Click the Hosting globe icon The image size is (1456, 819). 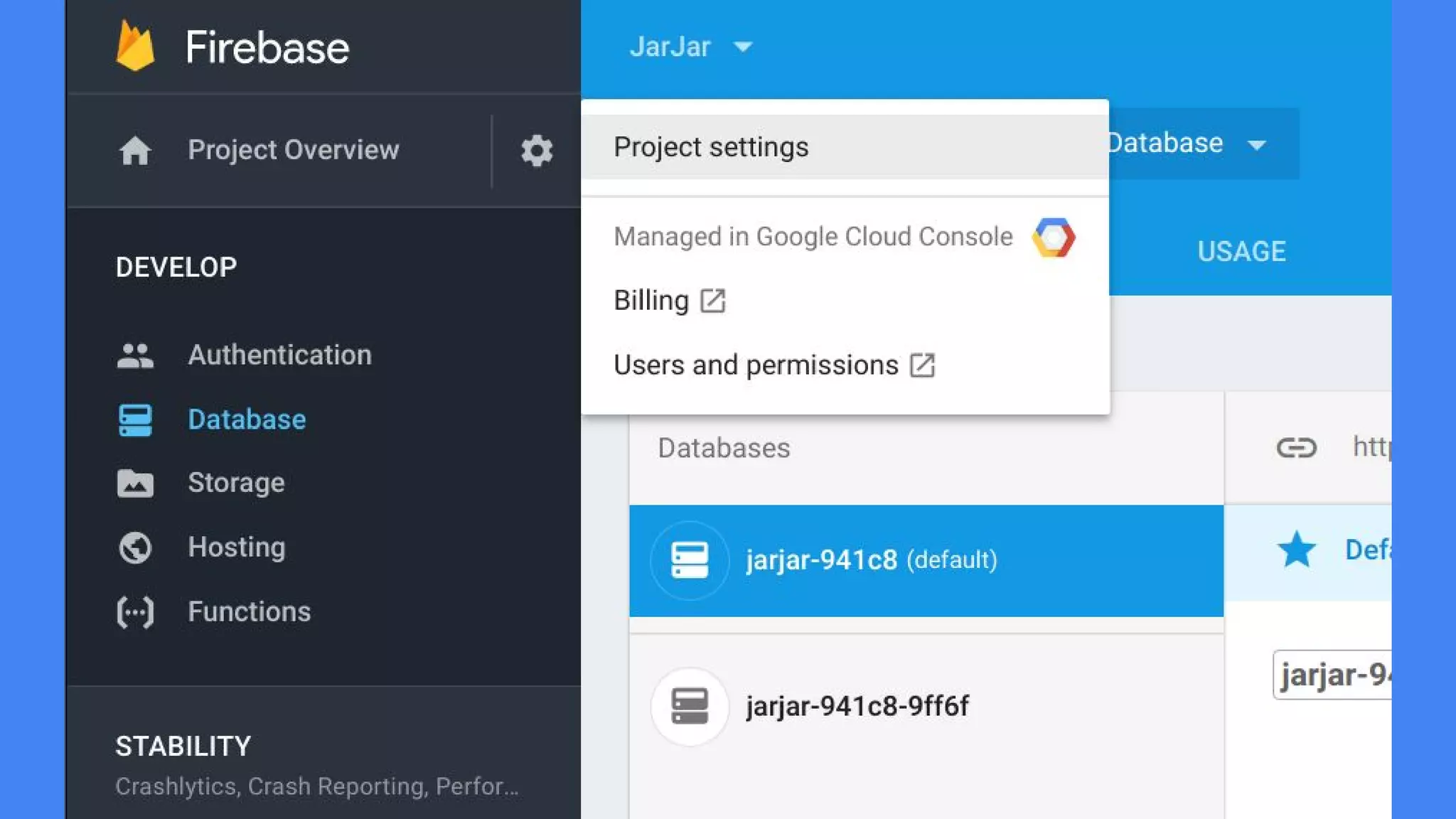135,547
